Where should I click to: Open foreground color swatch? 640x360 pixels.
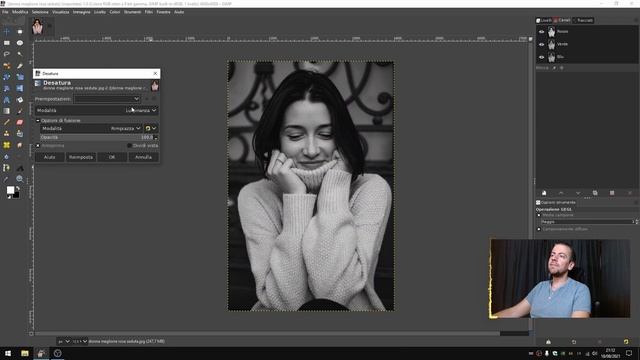pyautogui.click(x=10, y=190)
